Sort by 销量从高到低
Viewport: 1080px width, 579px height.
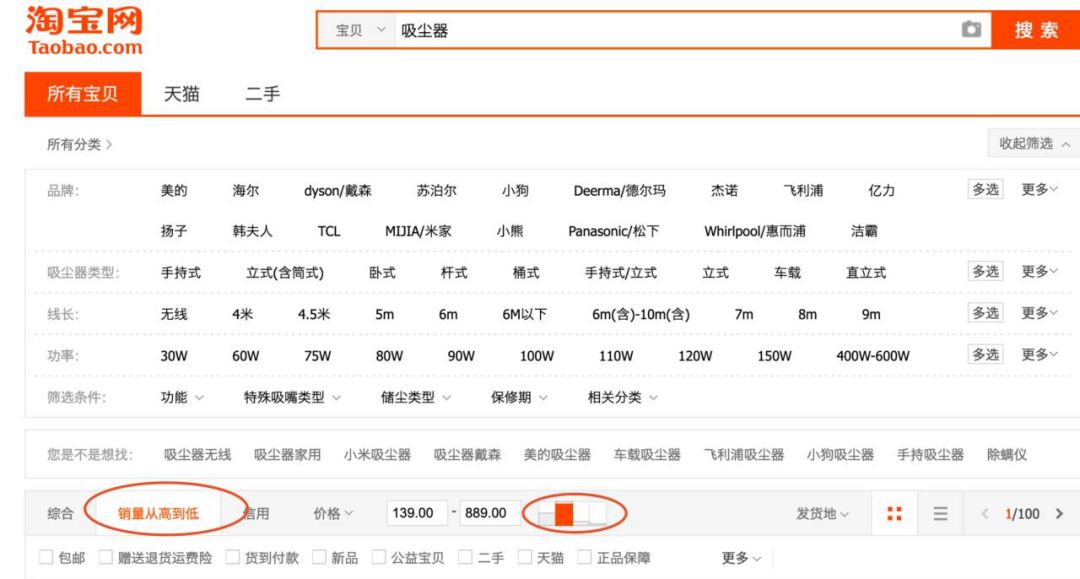(x=158, y=514)
